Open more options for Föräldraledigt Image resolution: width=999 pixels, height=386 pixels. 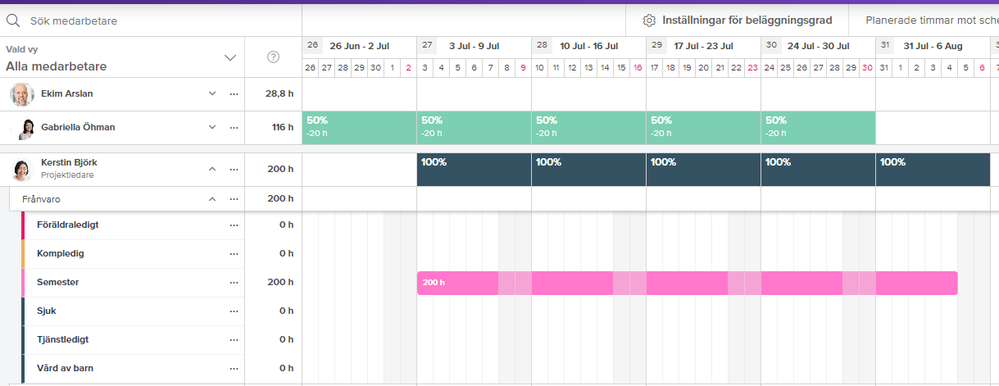234,225
